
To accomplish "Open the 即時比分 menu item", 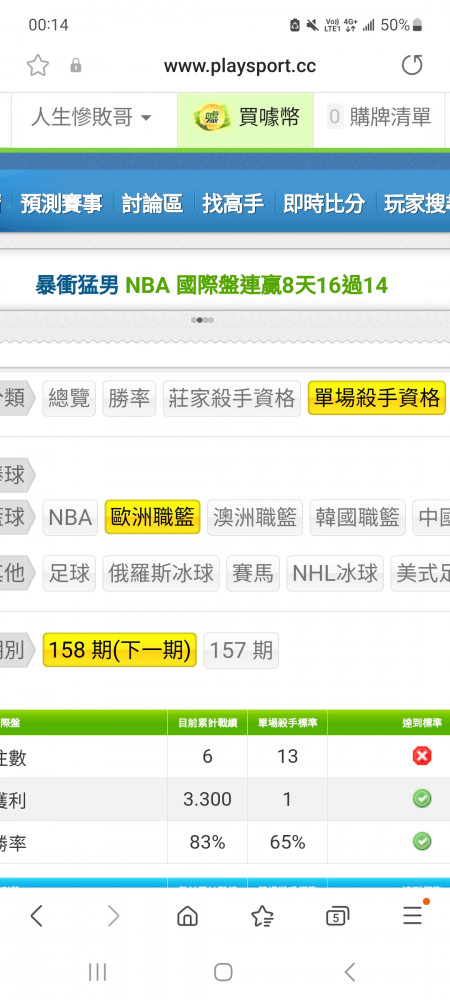I will 324,203.
